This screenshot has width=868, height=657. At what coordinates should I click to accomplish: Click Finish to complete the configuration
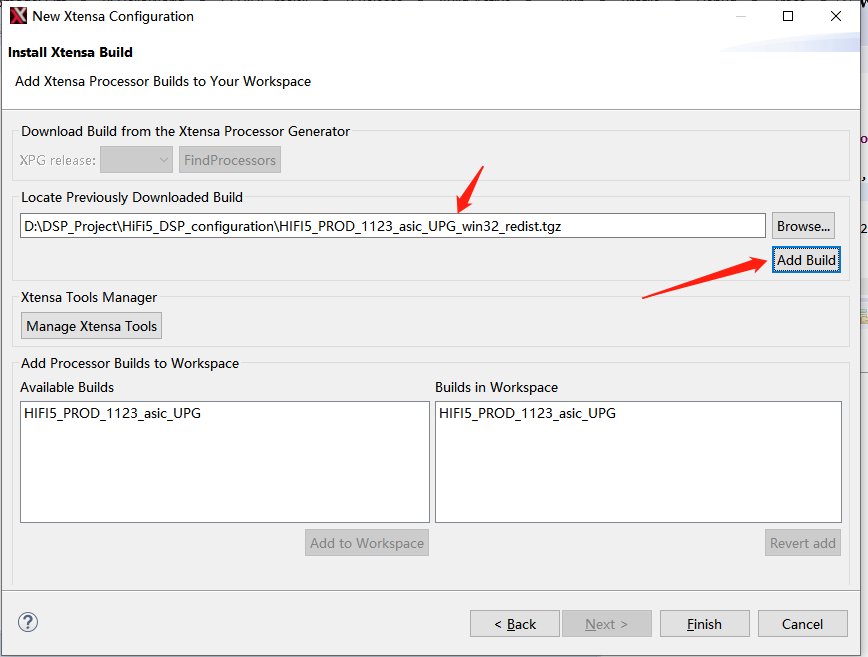705,624
